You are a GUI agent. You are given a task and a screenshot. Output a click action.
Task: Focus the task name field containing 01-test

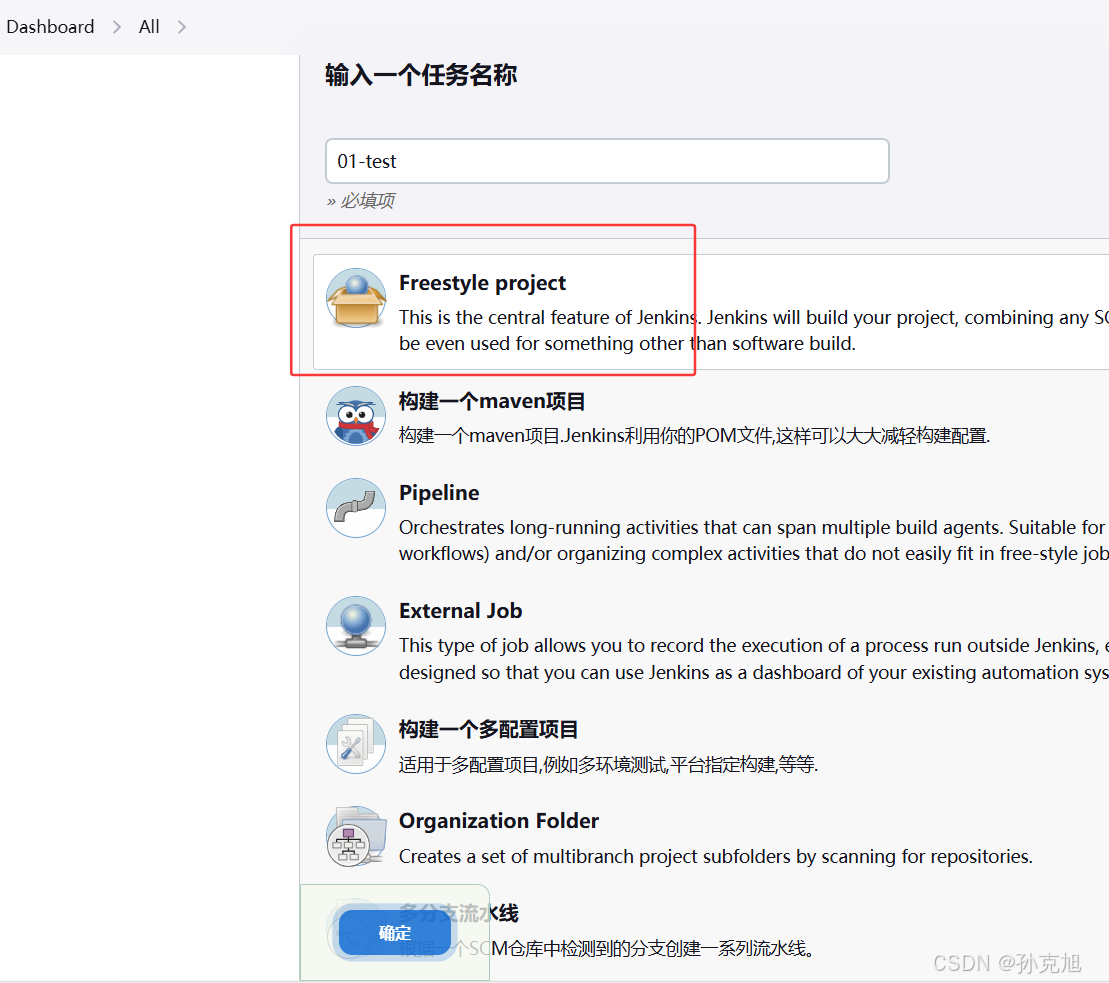(x=607, y=161)
